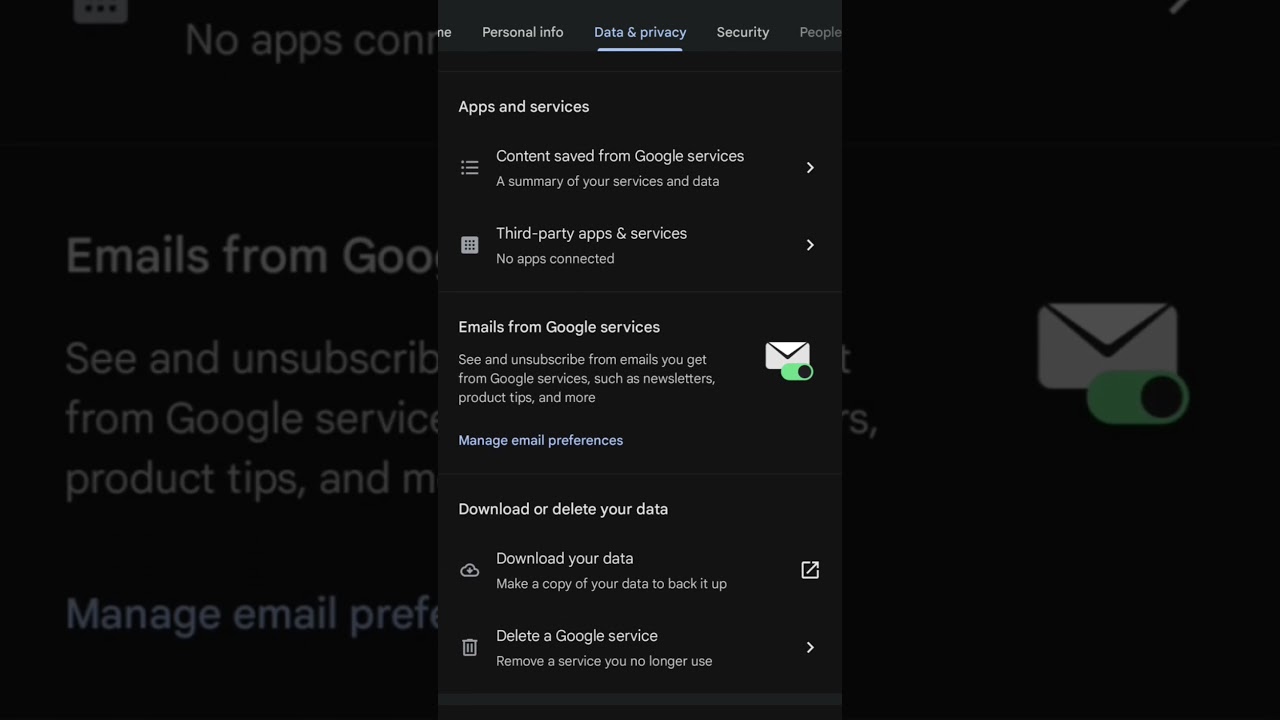Click the Emails from Google services heading
This screenshot has height=720, width=1280.
559,327
